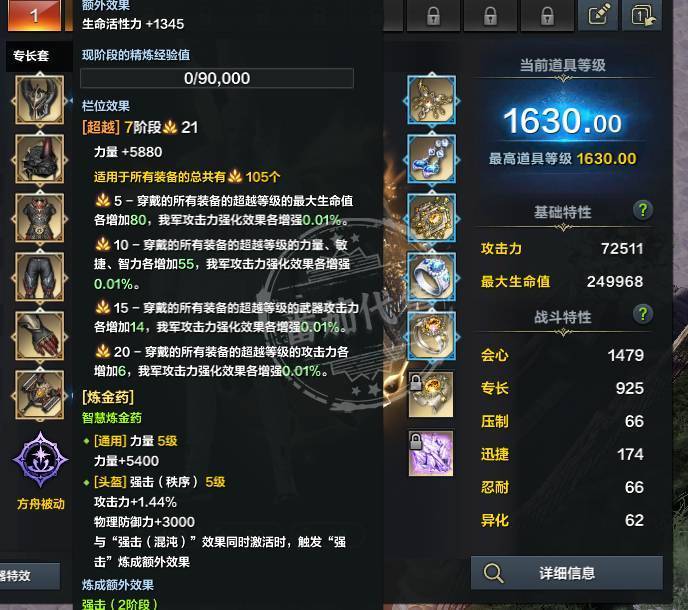
Task: Click the blue gem earring icon
Action: [x=431, y=158]
